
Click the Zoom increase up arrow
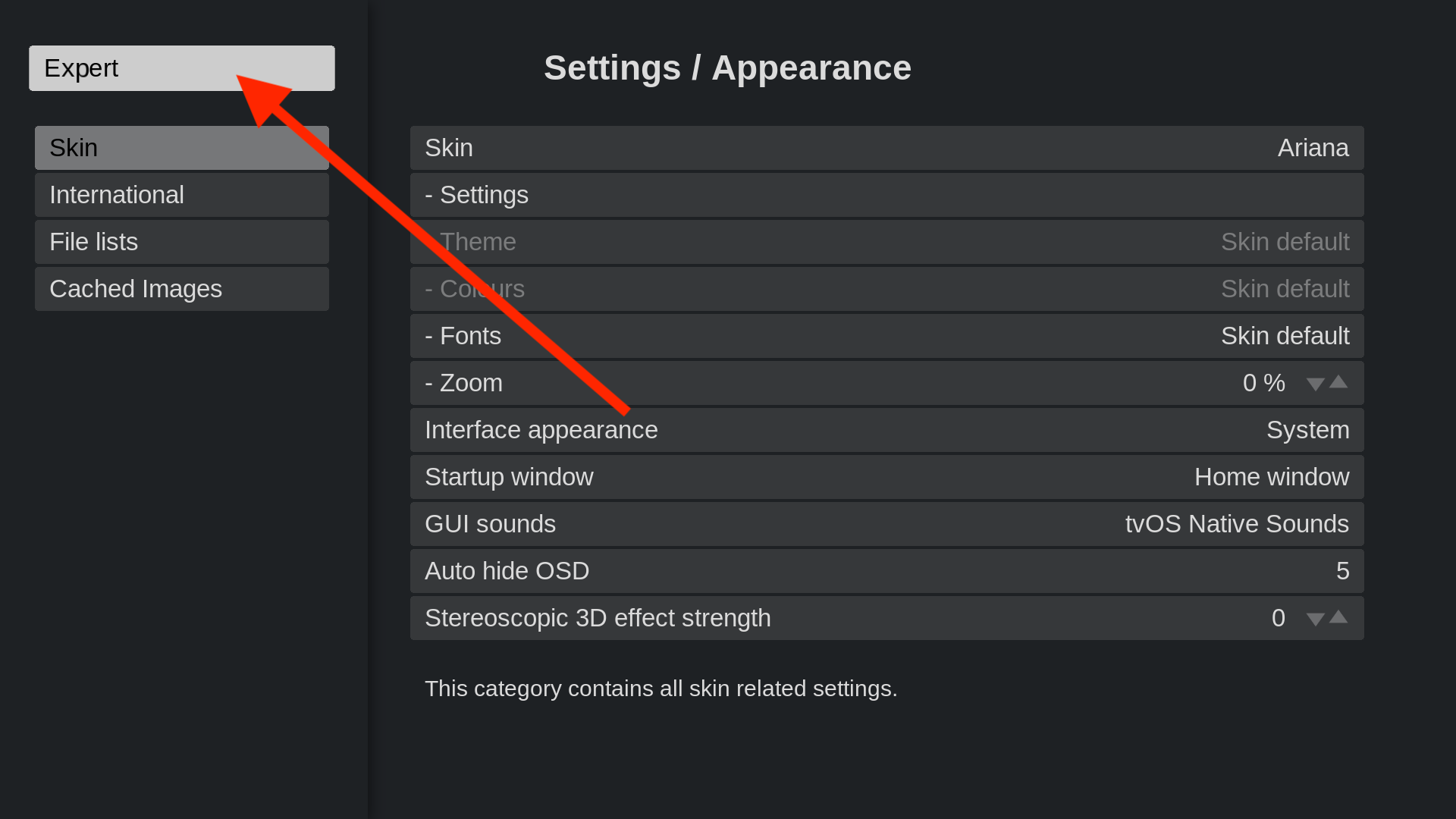(x=1338, y=381)
